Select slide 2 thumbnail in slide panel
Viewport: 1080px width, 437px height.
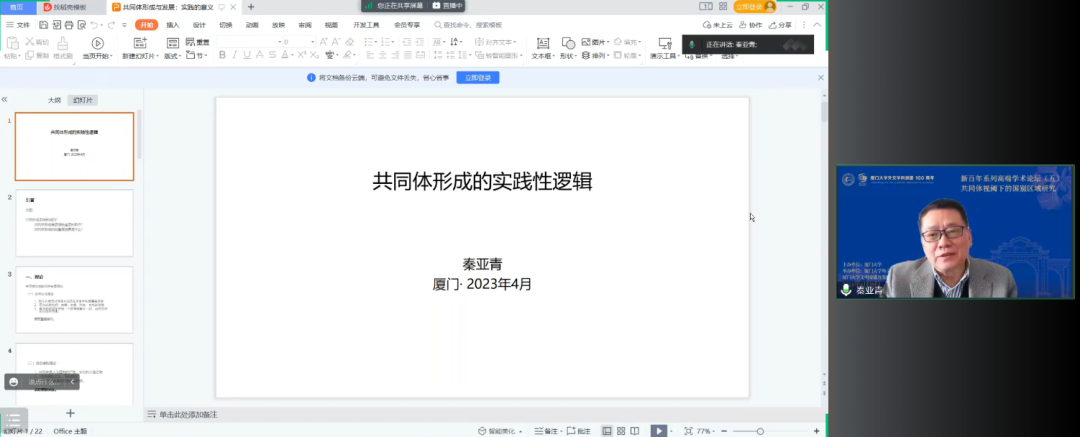tap(74, 223)
